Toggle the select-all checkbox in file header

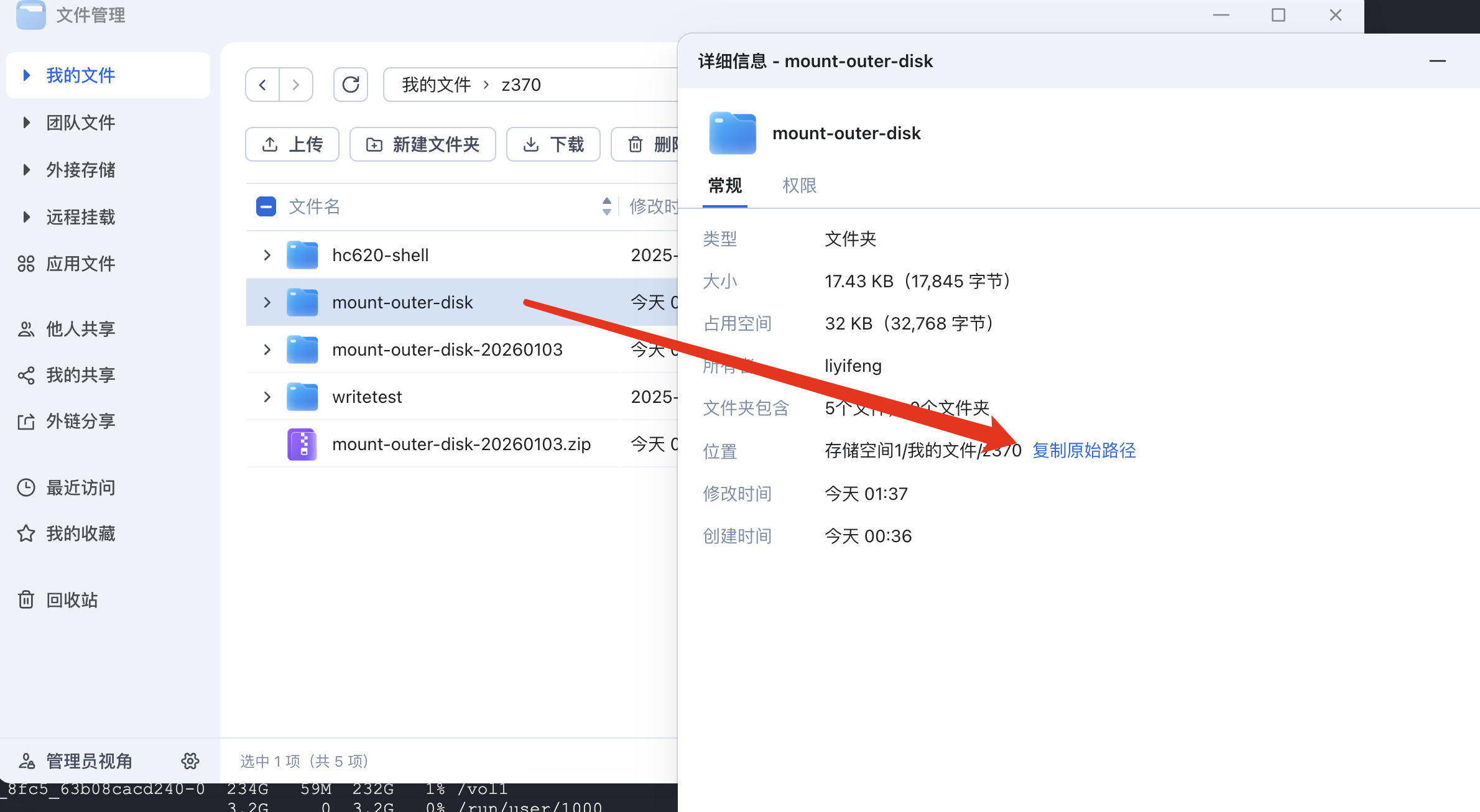pos(266,206)
